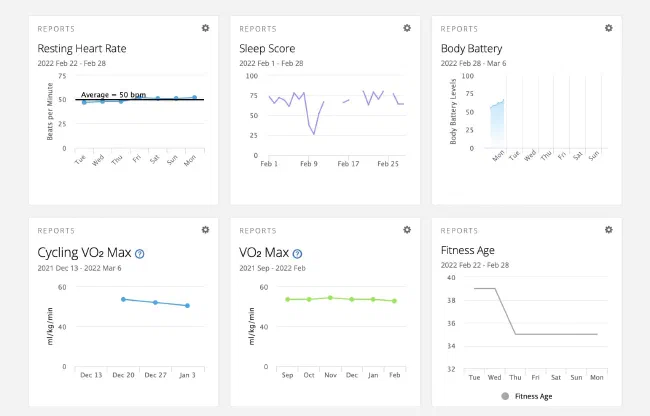The width and height of the screenshot is (650, 416).
Task: Click date range 2022 Feb 28 - Mar 6
Action: pyautogui.click(x=473, y=63)
